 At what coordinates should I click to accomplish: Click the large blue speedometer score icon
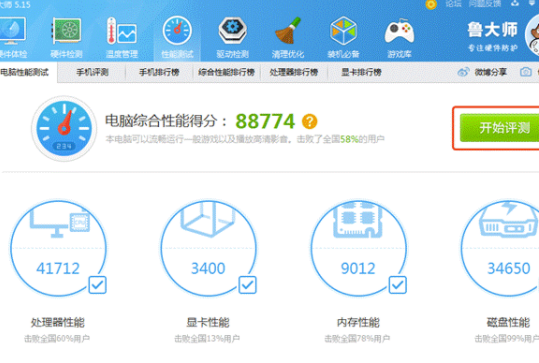(64, 129)
